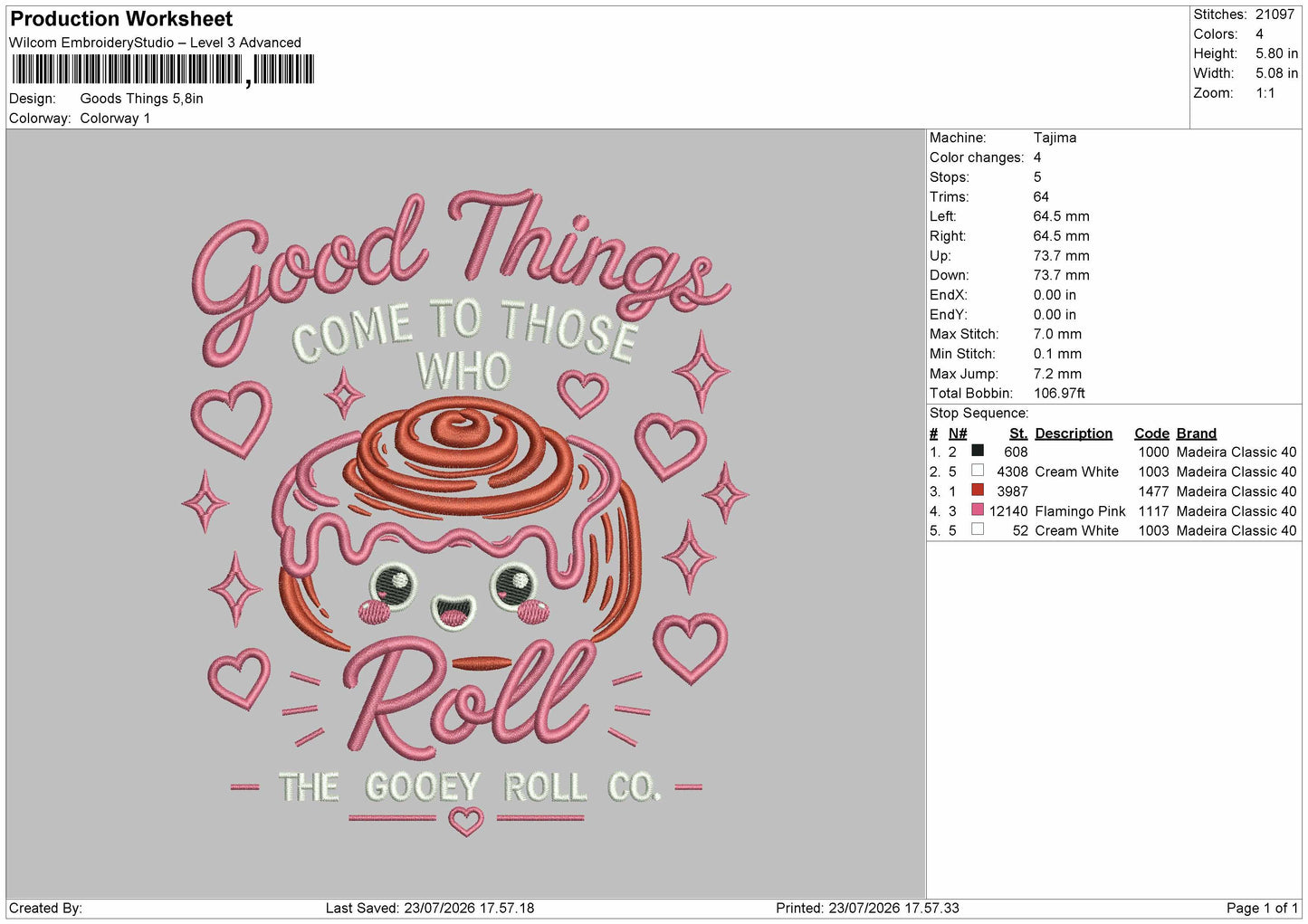Click the stitch count 608
Viewport: 1308px width, 924px height.
1016,452
